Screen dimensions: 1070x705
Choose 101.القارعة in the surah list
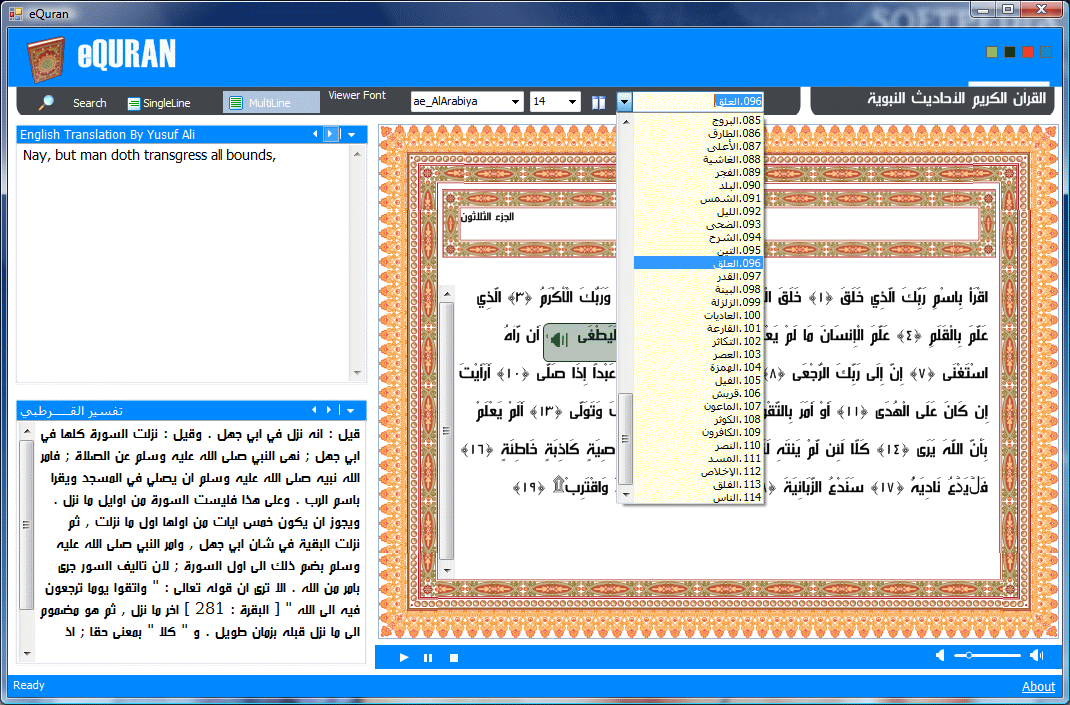(x=698, y=328)
